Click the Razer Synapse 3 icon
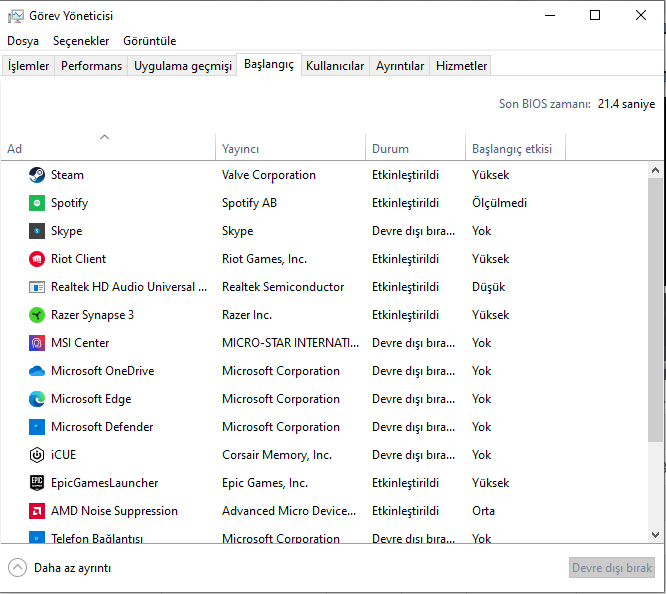Viewport: 666px width, 594px height. coord(37,315)
